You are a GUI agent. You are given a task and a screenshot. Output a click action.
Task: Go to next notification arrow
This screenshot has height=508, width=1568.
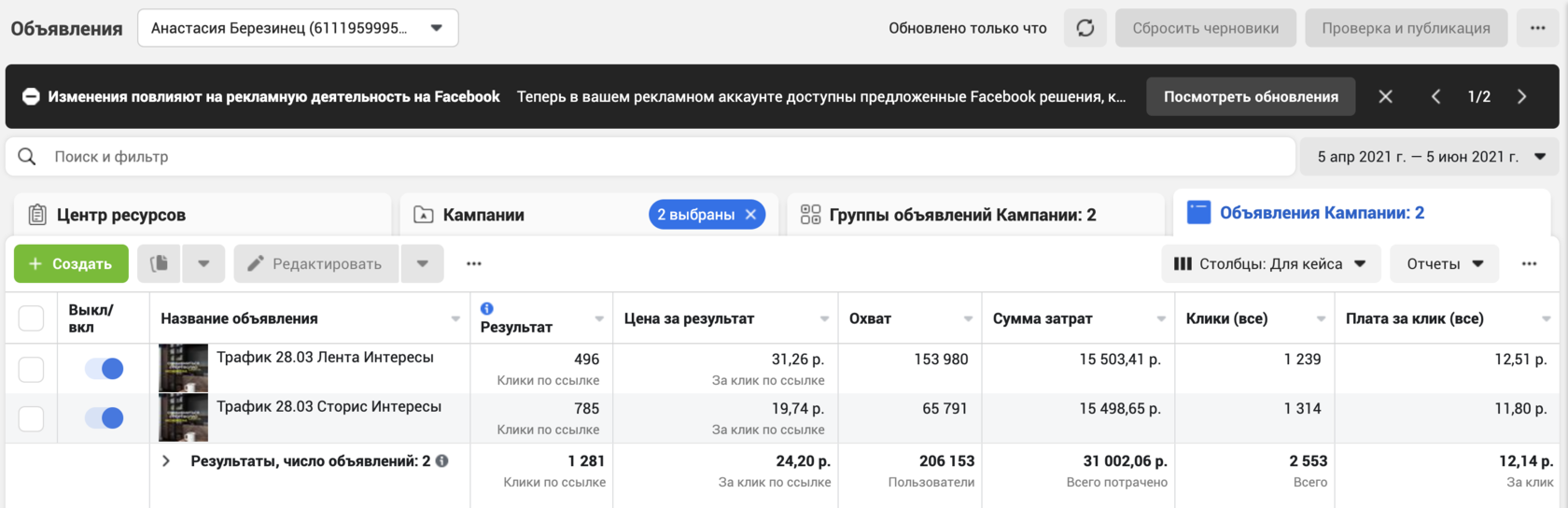coord(1522,96)
